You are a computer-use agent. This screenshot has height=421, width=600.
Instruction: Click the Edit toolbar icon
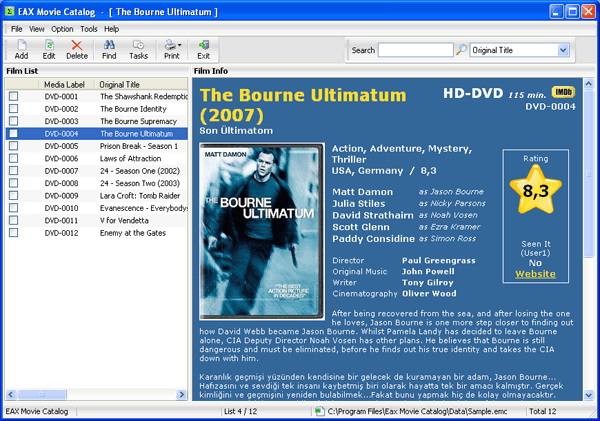[x=49, y=45]
